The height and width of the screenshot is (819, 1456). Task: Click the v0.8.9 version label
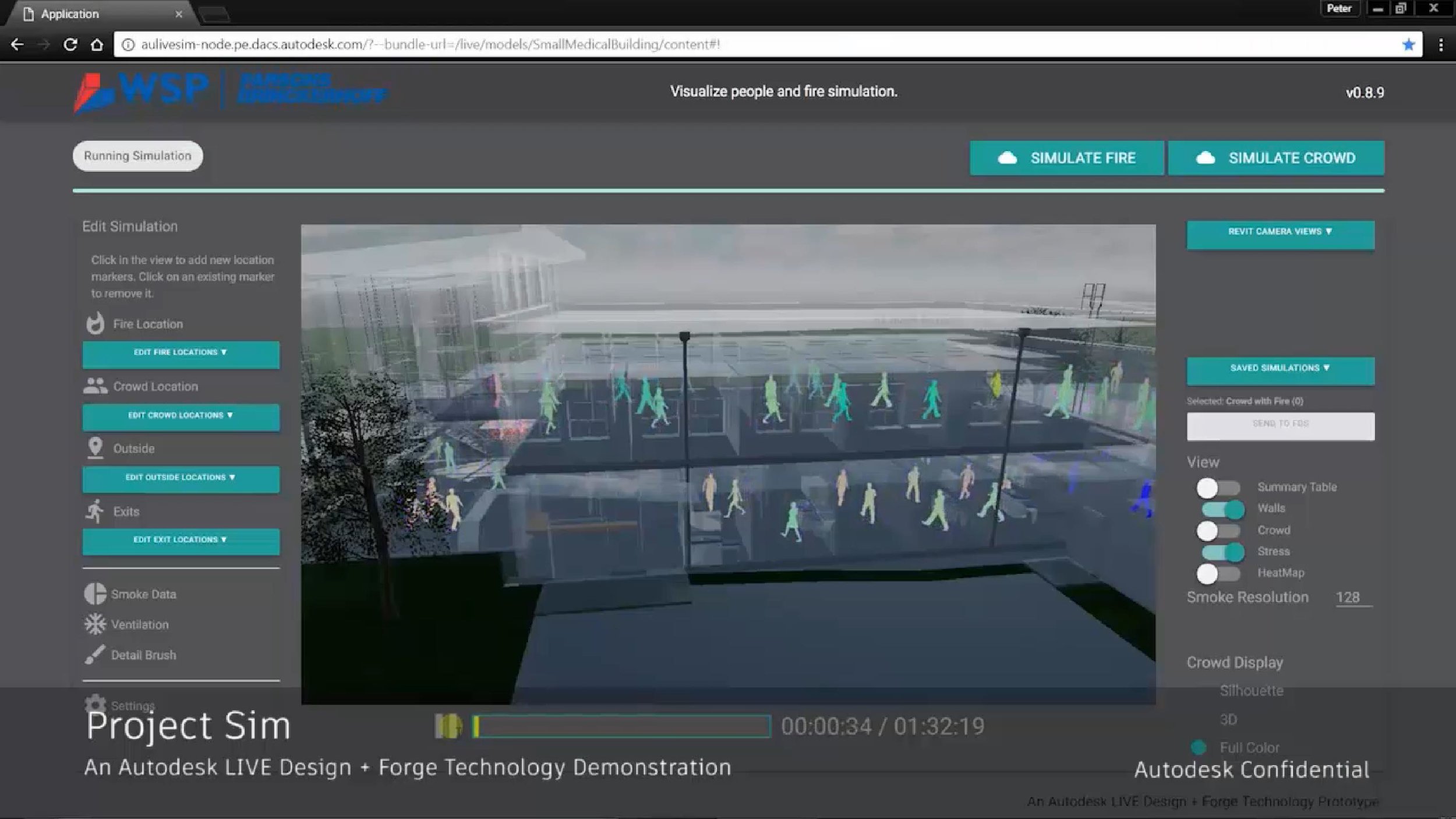point(1365,93)
